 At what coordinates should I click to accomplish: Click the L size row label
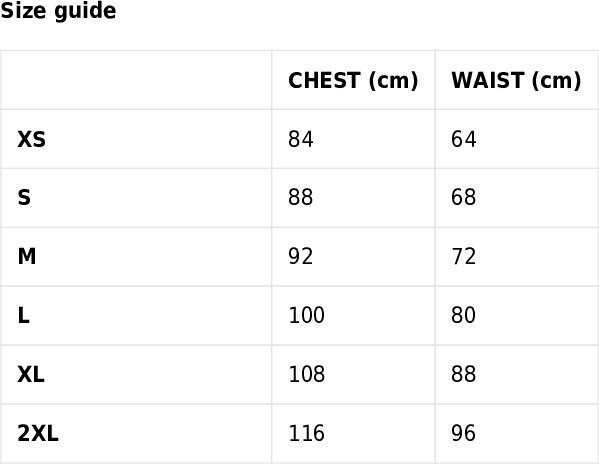pos(23,315)
